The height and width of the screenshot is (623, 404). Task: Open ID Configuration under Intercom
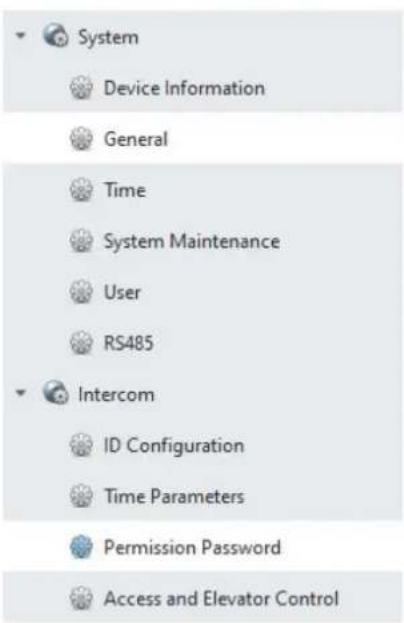pyautogui.click(x=202, y=445)
